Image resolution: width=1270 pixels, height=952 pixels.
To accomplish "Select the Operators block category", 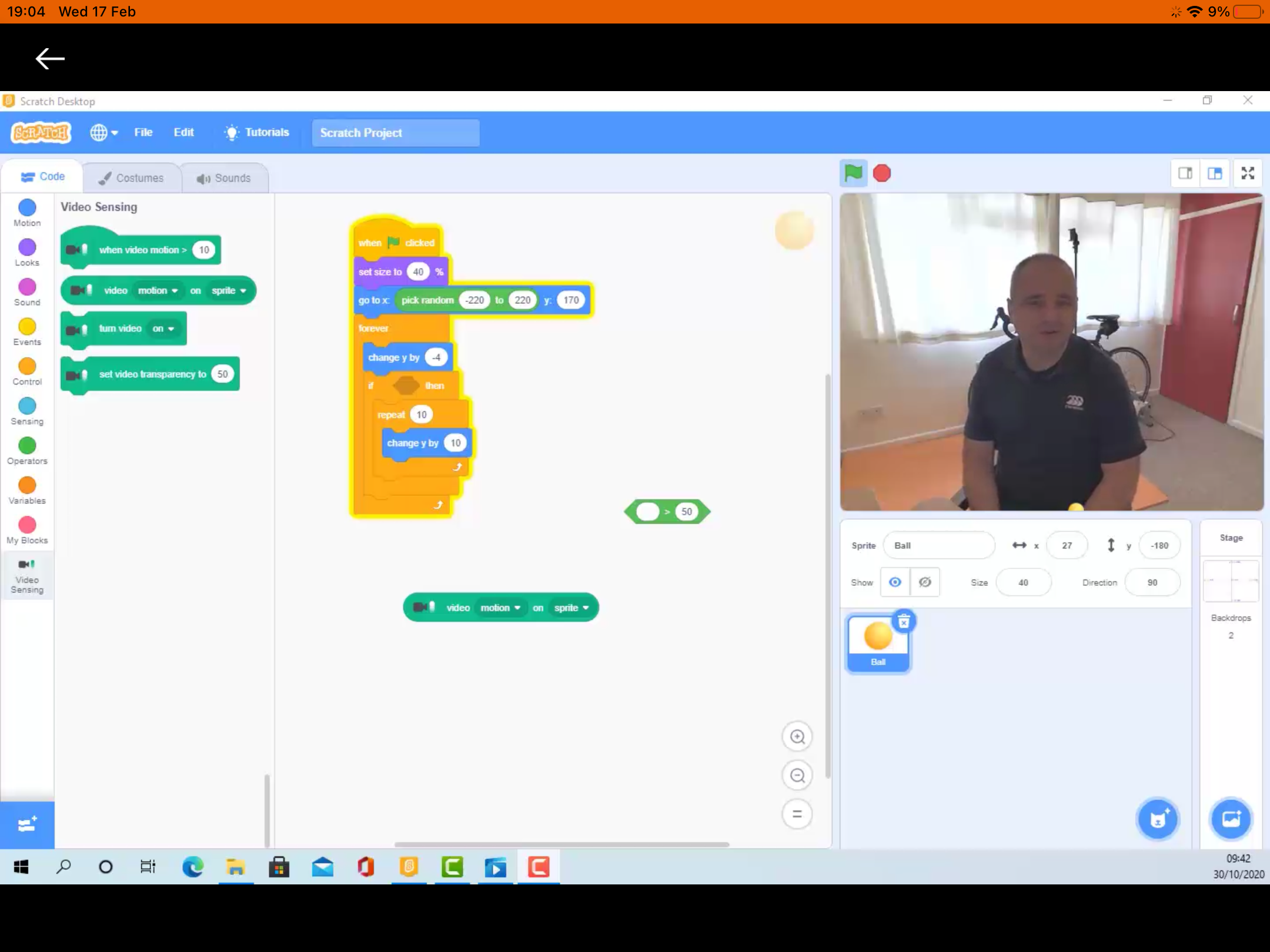I will click(27, 451).
